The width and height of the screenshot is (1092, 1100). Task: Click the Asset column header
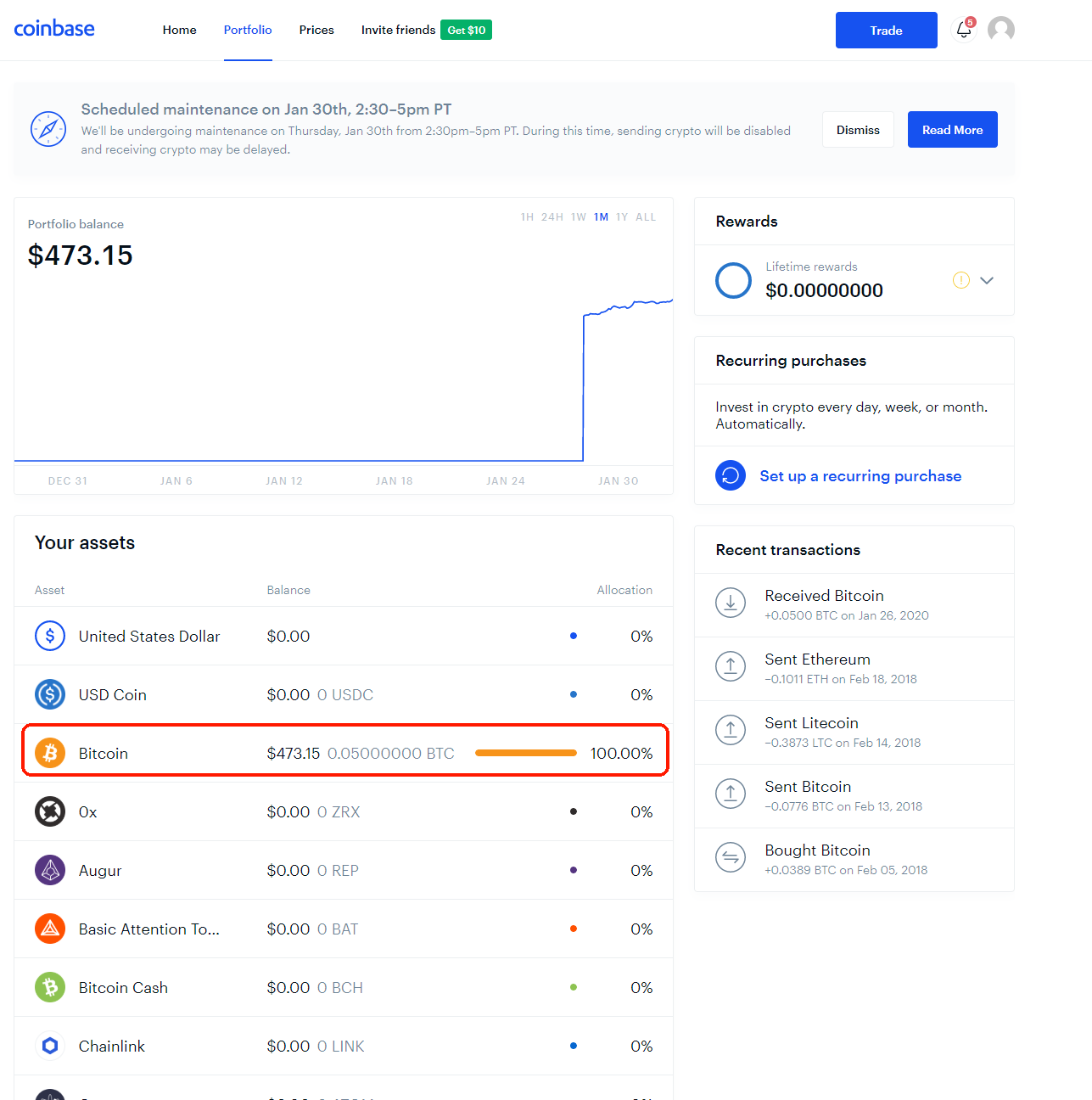(x=50, y=590)
